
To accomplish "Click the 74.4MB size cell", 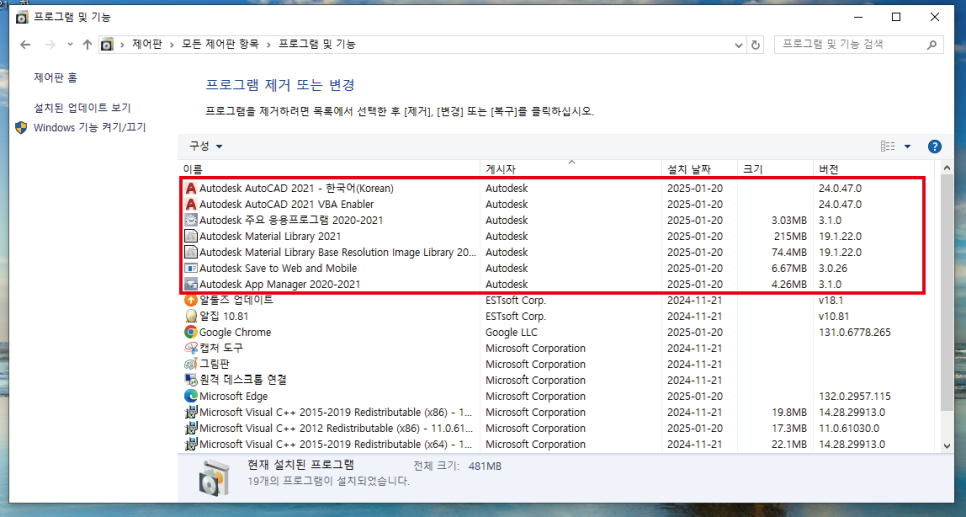I will tap(789, 252).
